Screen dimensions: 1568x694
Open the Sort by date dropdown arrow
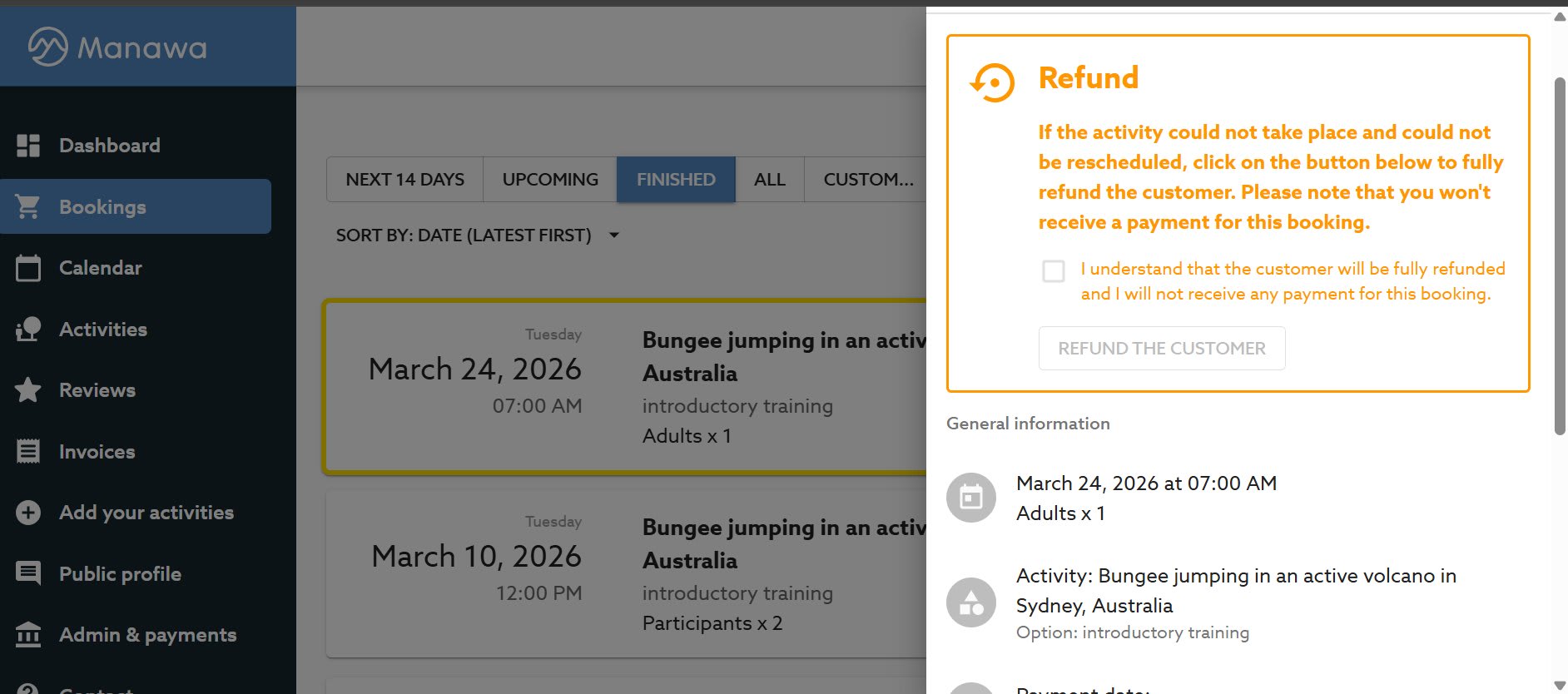click(614, 235)
